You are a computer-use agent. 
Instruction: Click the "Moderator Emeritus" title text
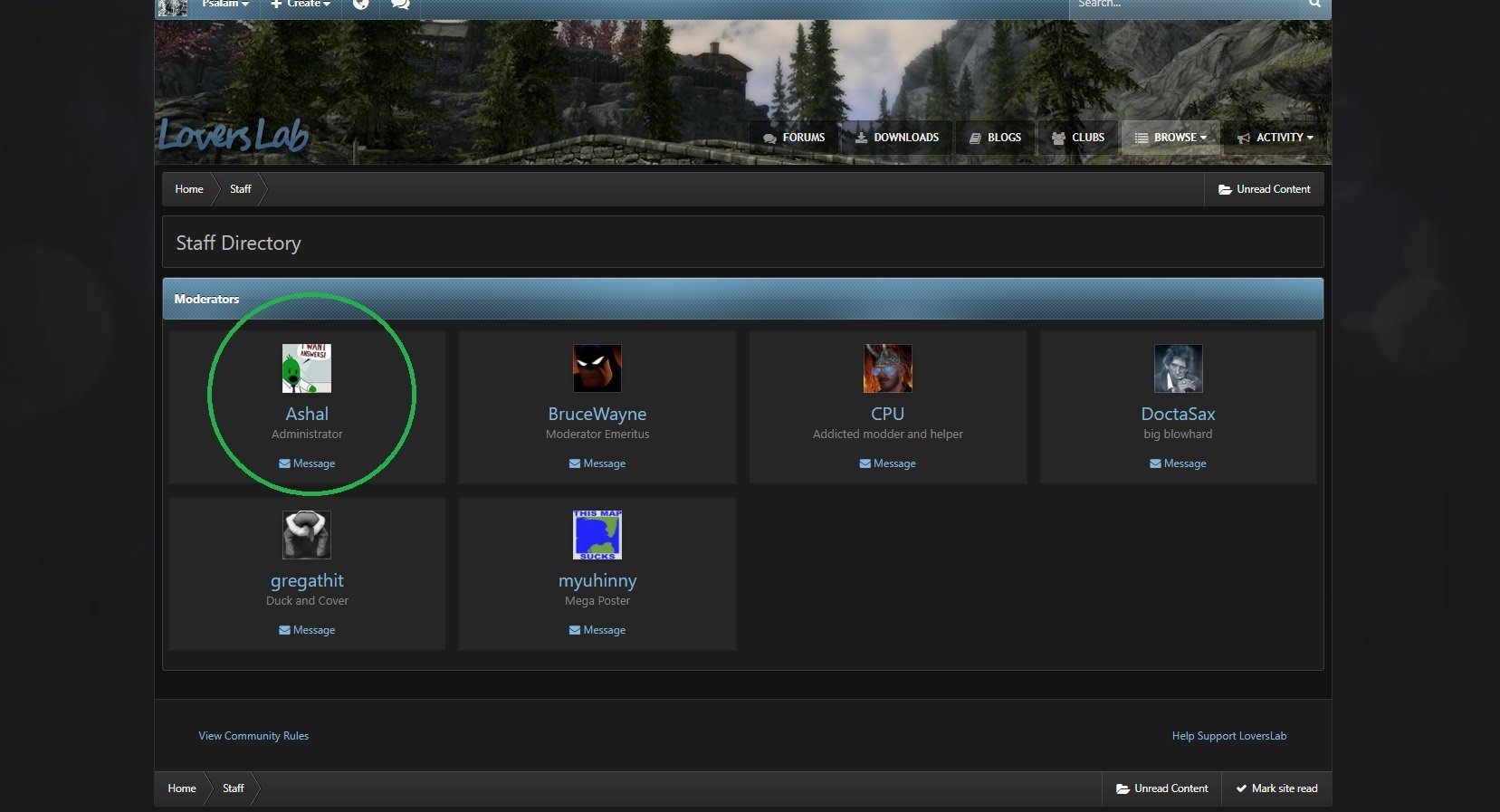coord(597,435)
